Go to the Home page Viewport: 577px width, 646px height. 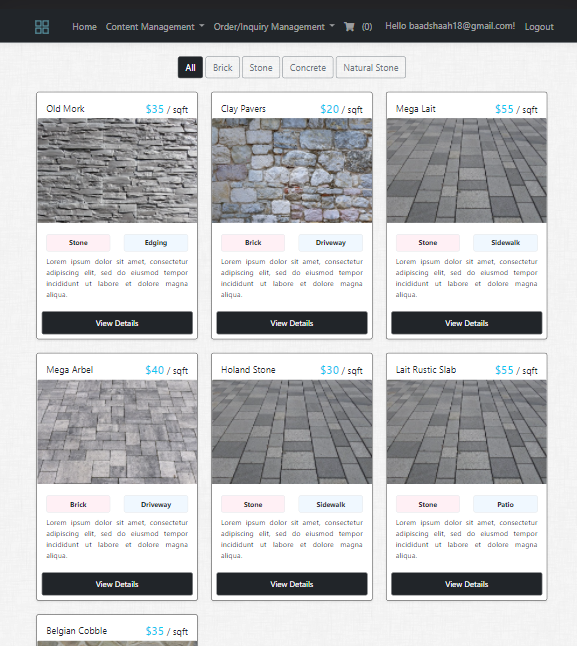pos(84,27)
